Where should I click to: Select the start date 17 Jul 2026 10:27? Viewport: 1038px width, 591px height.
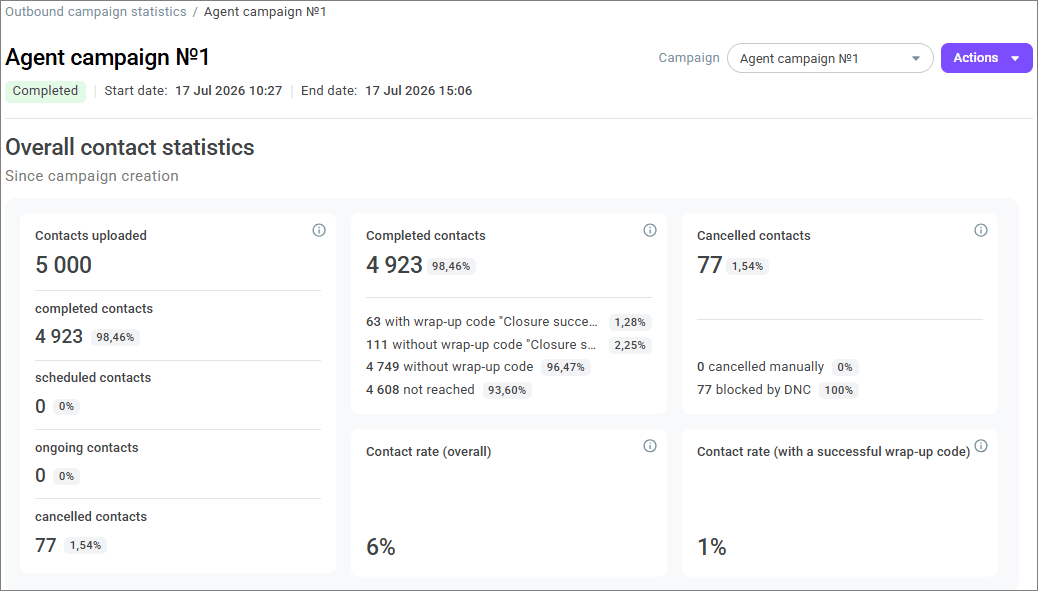[228, 91]
